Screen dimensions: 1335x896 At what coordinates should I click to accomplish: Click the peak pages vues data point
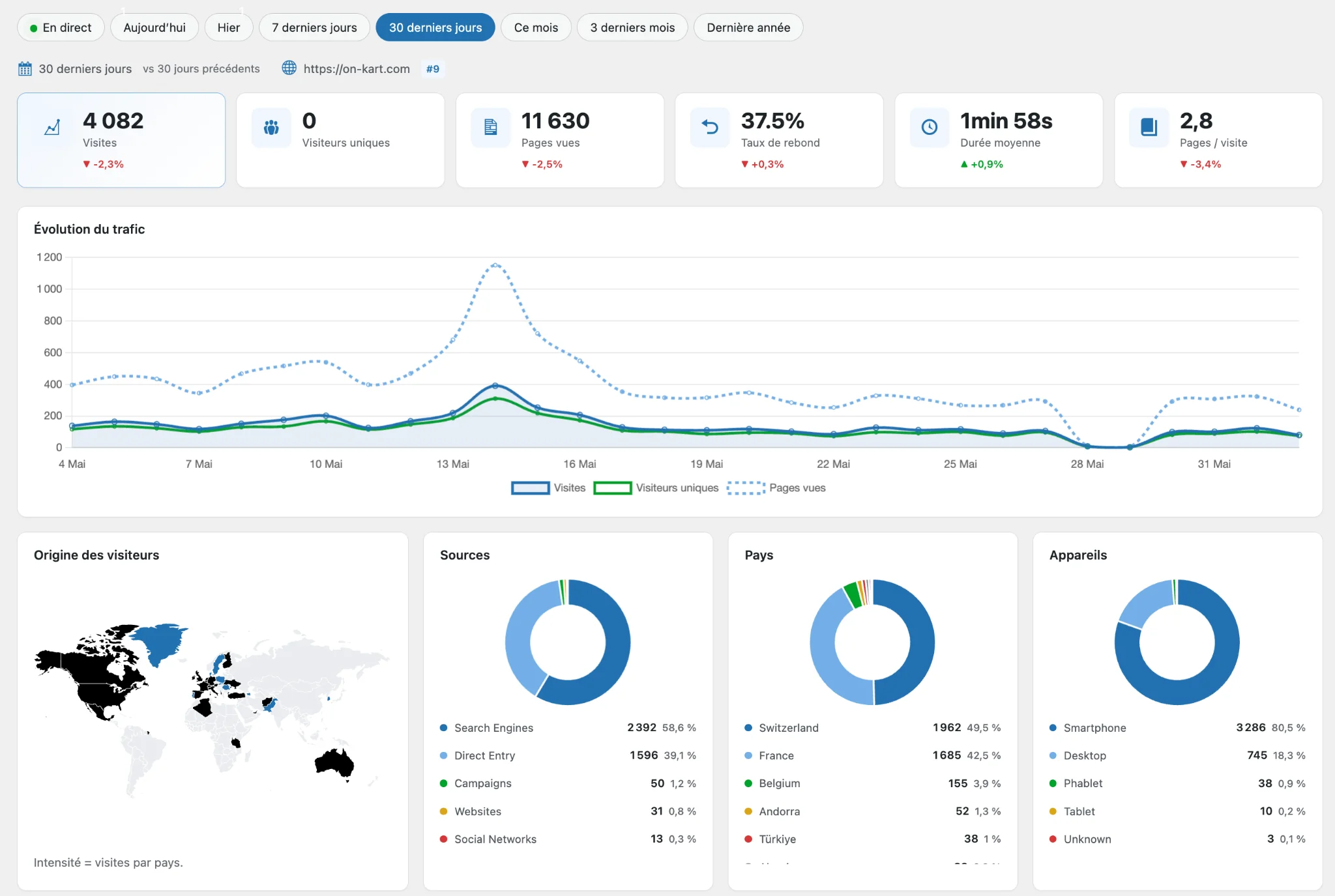[x=495, y=265]
